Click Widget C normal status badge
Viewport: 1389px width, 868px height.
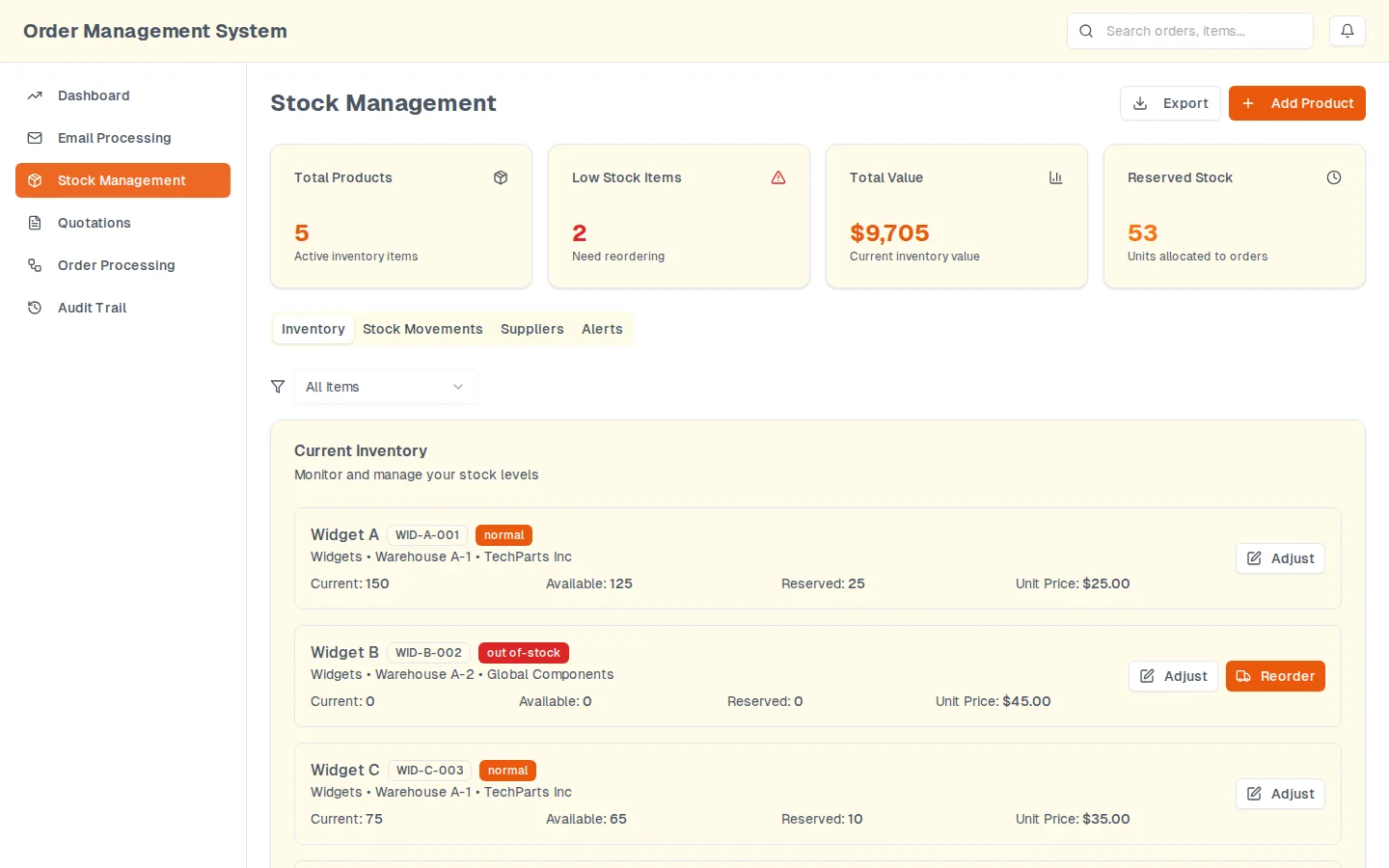[507, 771]
